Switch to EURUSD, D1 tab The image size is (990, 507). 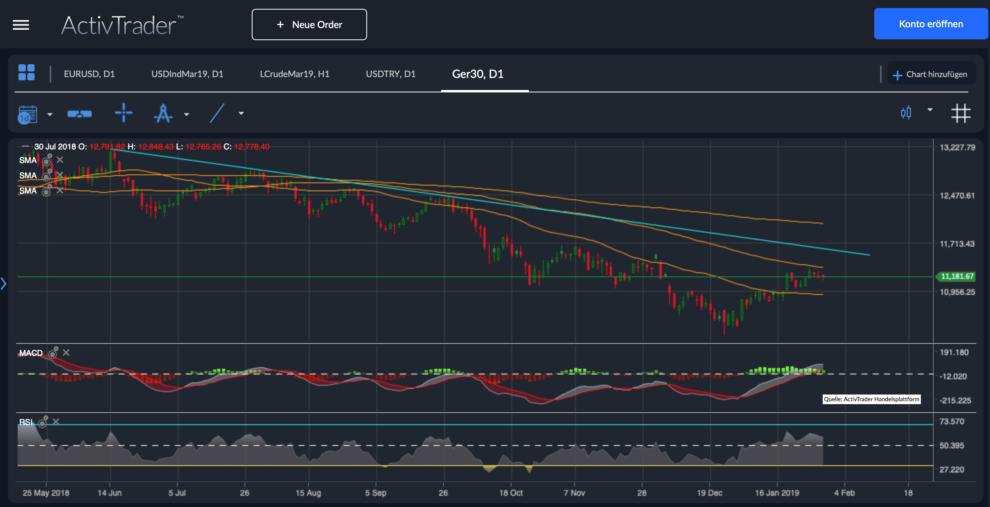pos(89,74)
